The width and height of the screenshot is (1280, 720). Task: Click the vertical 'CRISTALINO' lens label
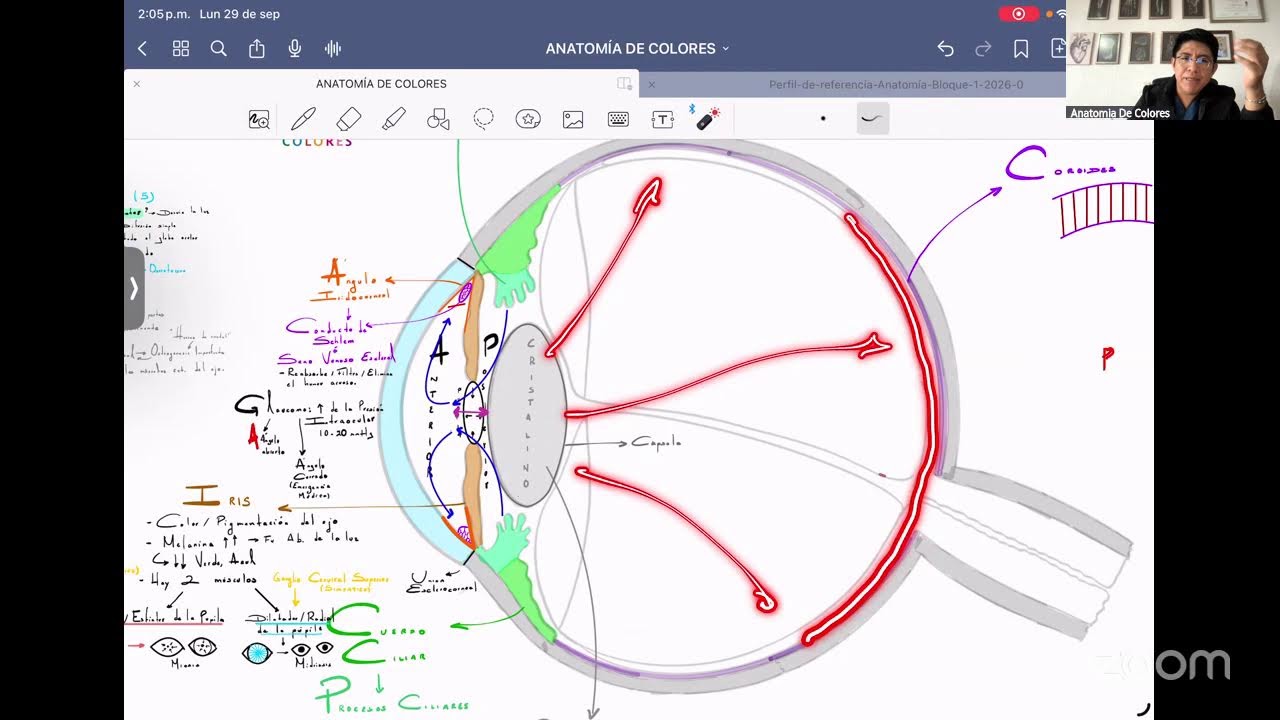pyautogui.click(x=529, y=413)
